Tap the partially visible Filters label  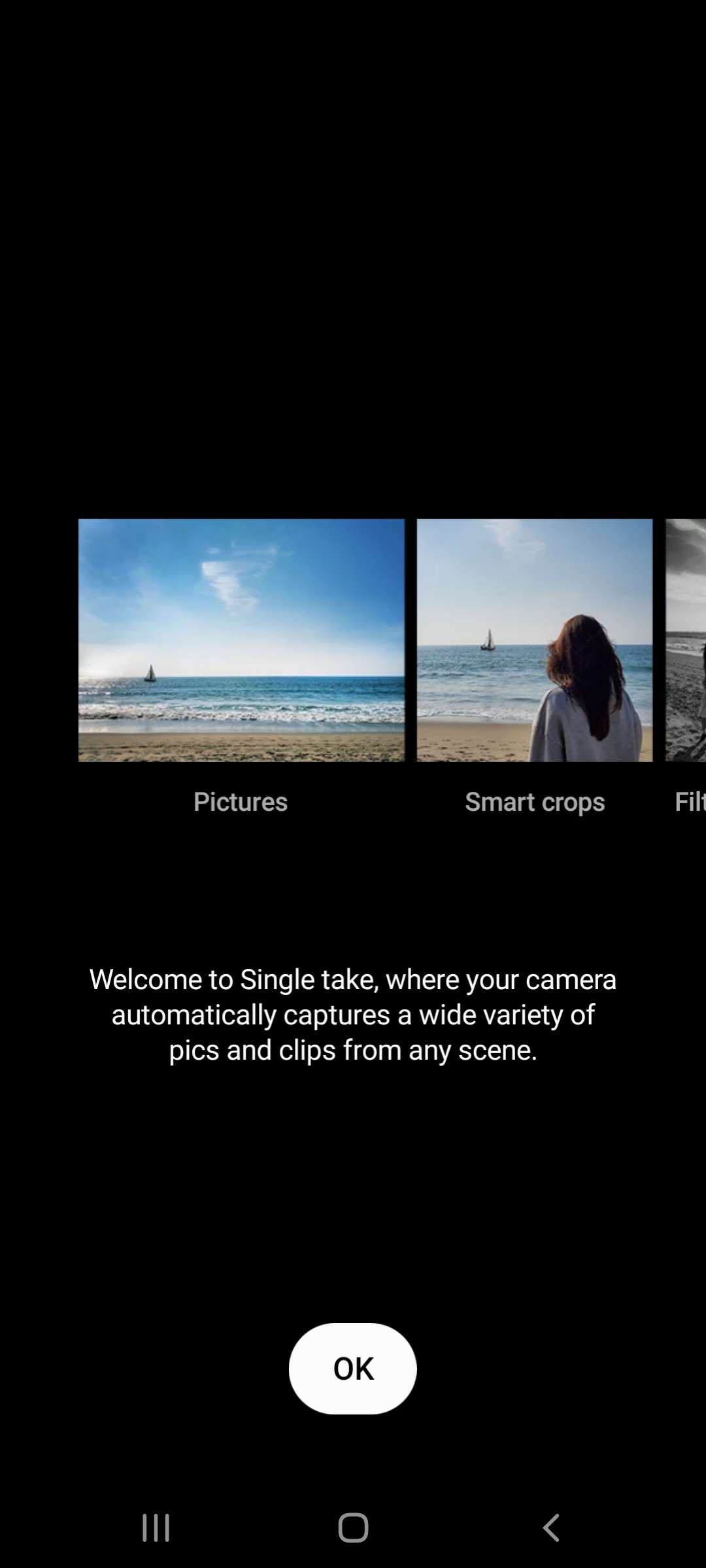click(689, 802)
